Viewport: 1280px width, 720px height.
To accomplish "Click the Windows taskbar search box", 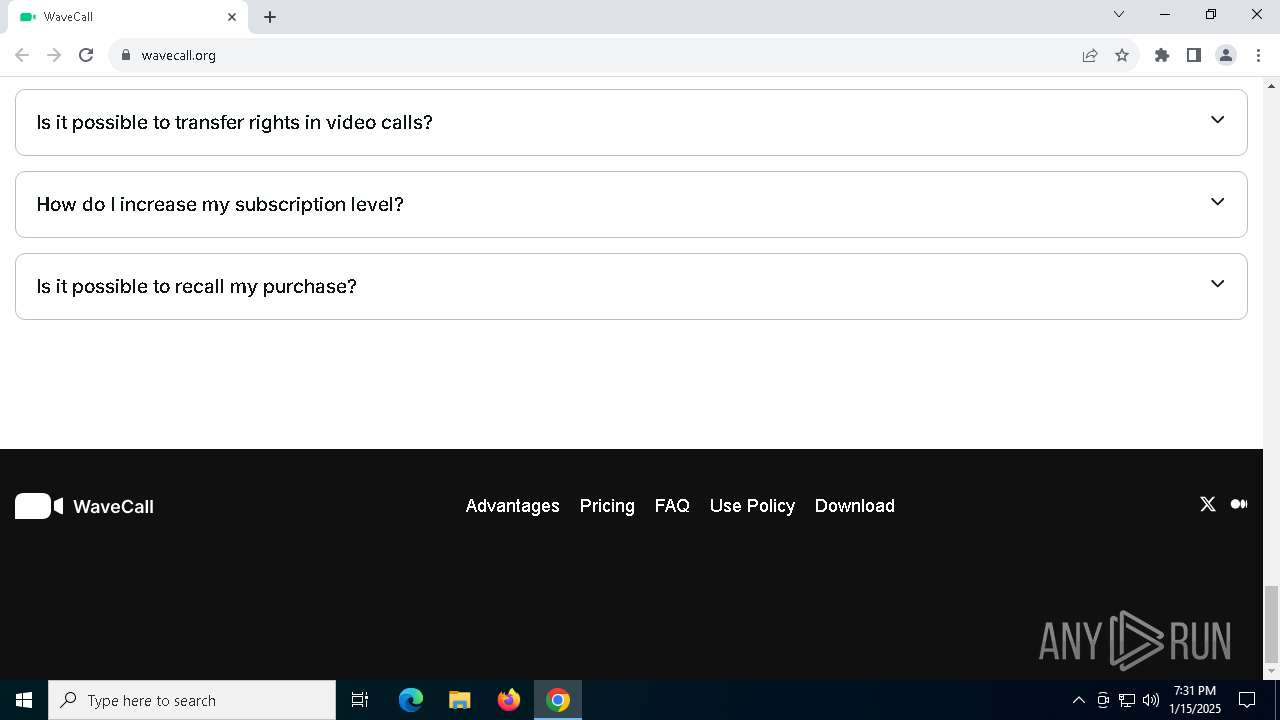I will (x=192, y=700).
